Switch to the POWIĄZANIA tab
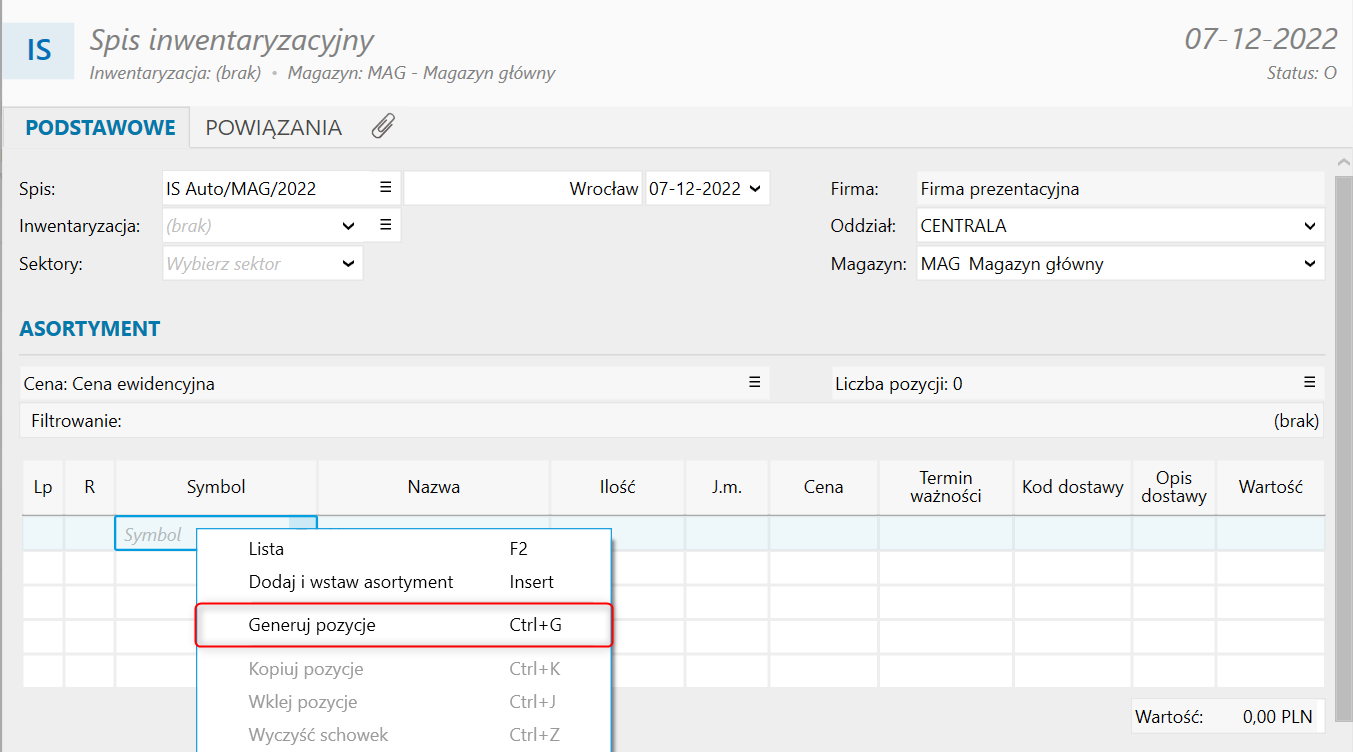This screenshot has width=1353, height=752. [x=273, y=128]
